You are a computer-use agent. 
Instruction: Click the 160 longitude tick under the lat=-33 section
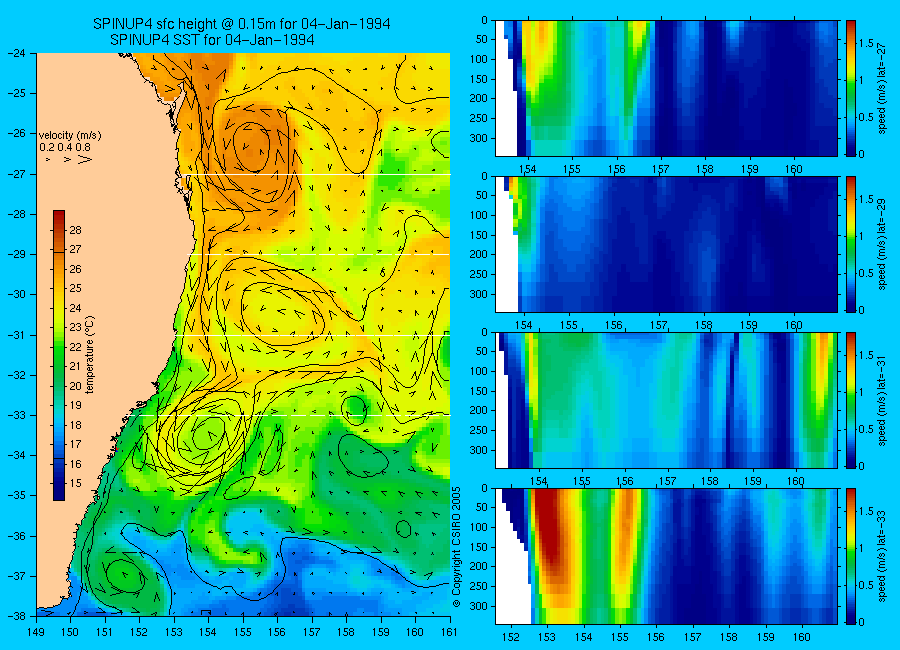pyautogui.click(x=802, y=637)
